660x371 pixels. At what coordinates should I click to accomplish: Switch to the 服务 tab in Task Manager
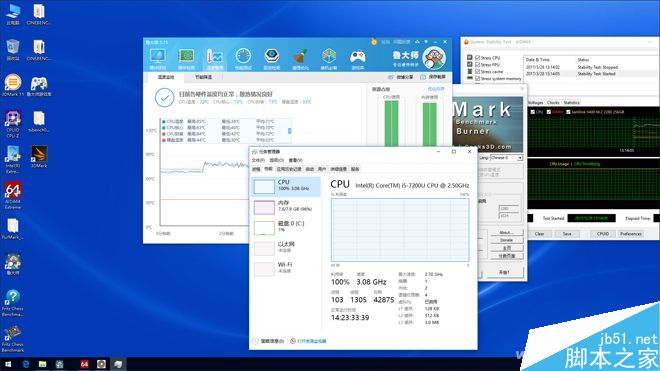coord(355,169)
